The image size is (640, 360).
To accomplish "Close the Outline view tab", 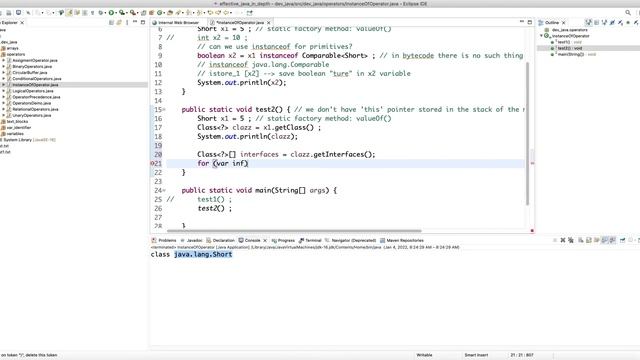I will pos(564,22).
